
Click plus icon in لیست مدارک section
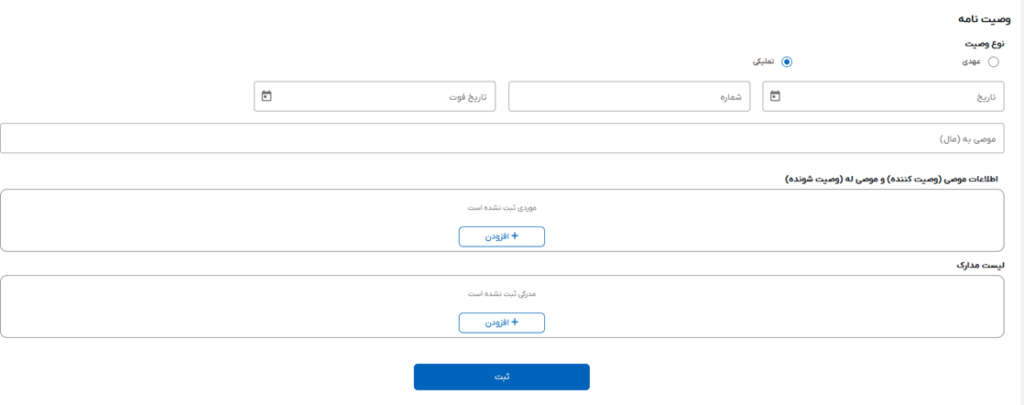point(515,322)
